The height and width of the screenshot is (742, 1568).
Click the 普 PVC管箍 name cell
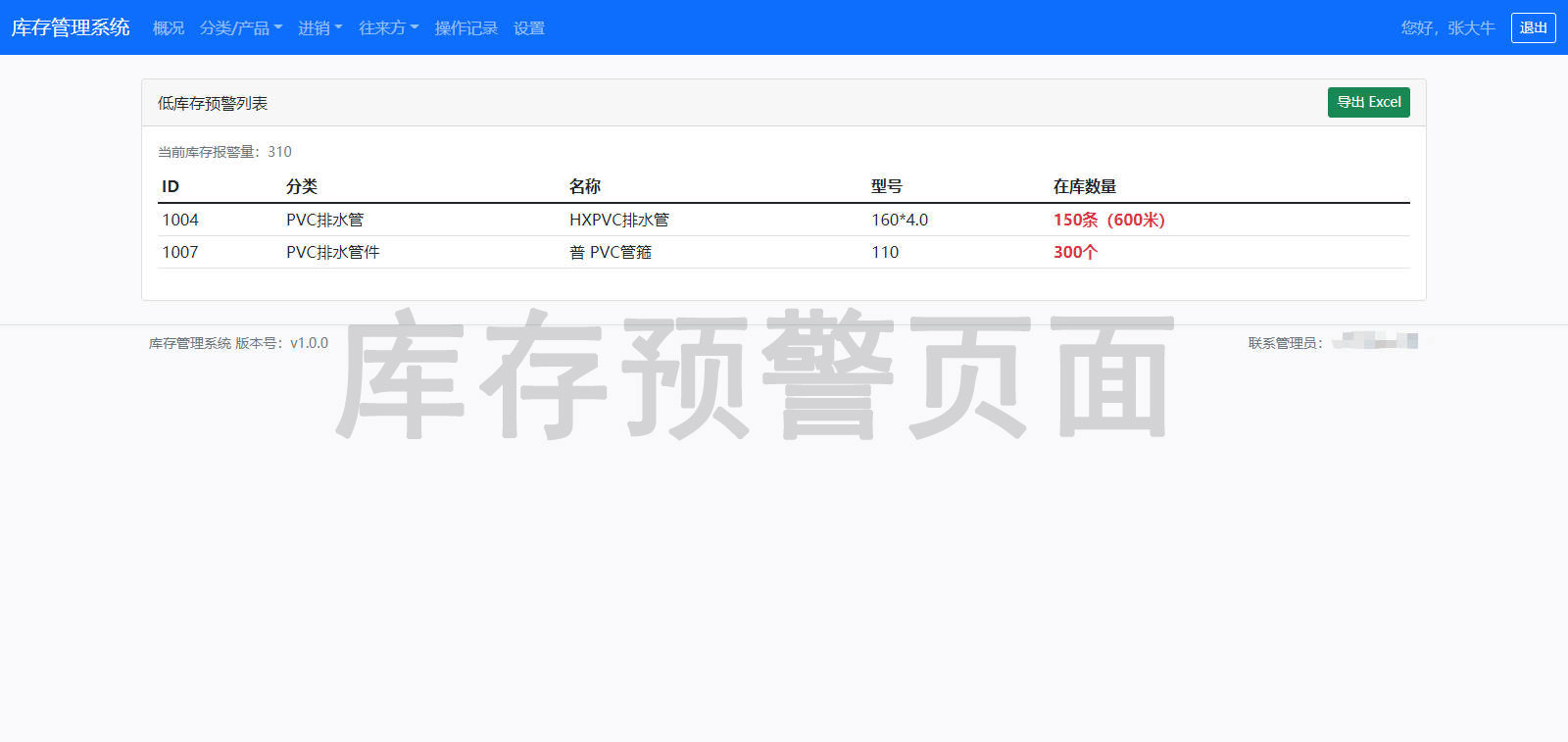pyautogui.click(x=611, y=252)
